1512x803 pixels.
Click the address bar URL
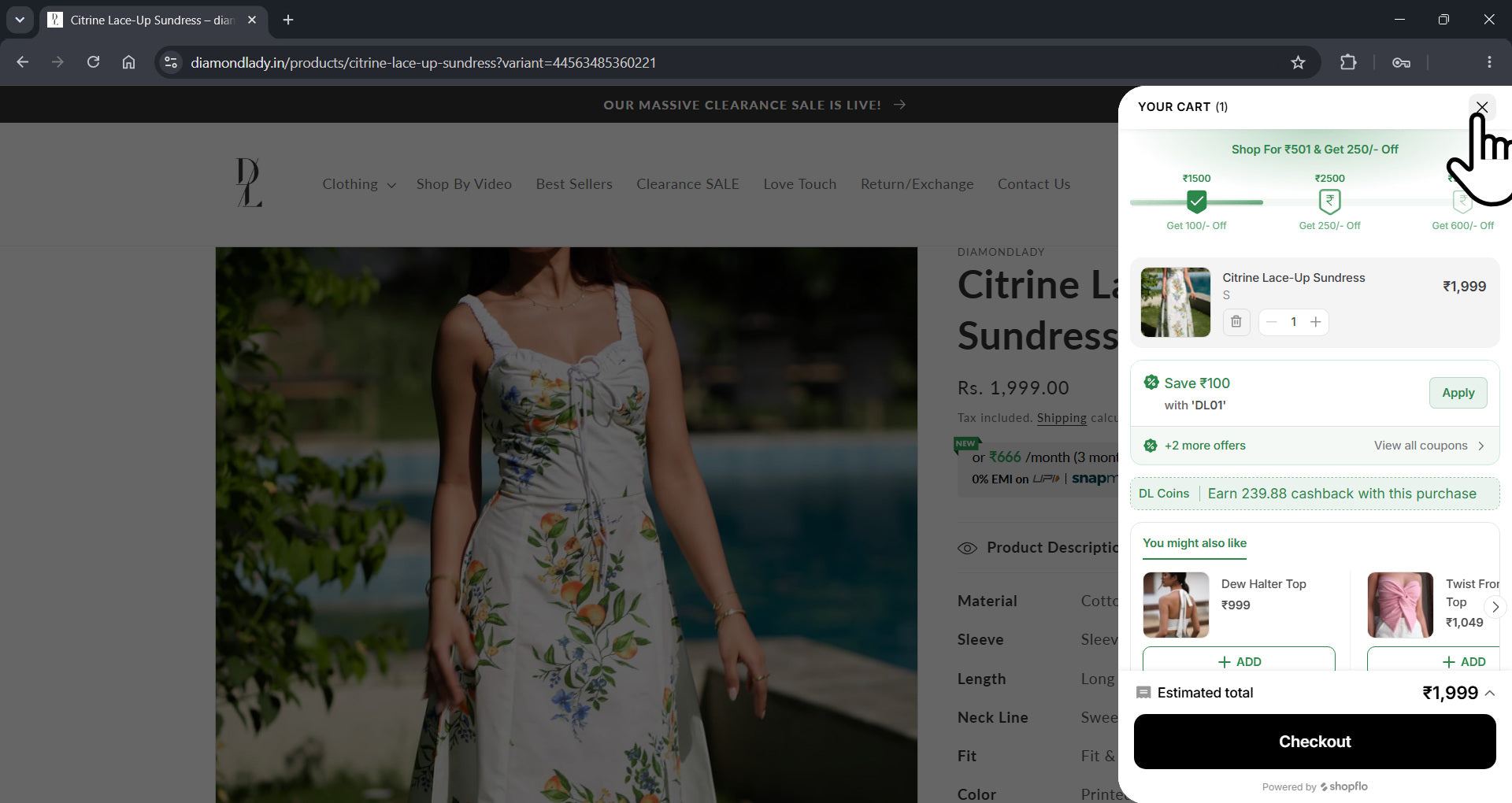[x=423, y=62]
